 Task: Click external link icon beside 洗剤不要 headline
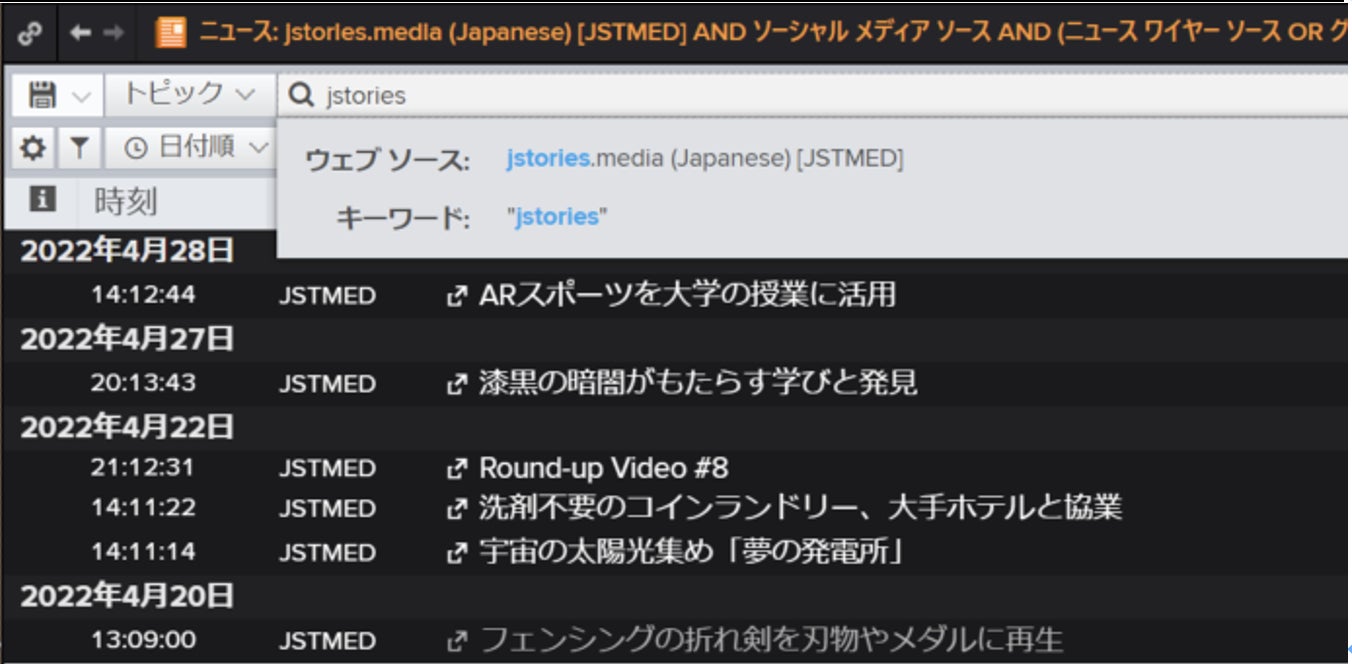tap(457, 509)
